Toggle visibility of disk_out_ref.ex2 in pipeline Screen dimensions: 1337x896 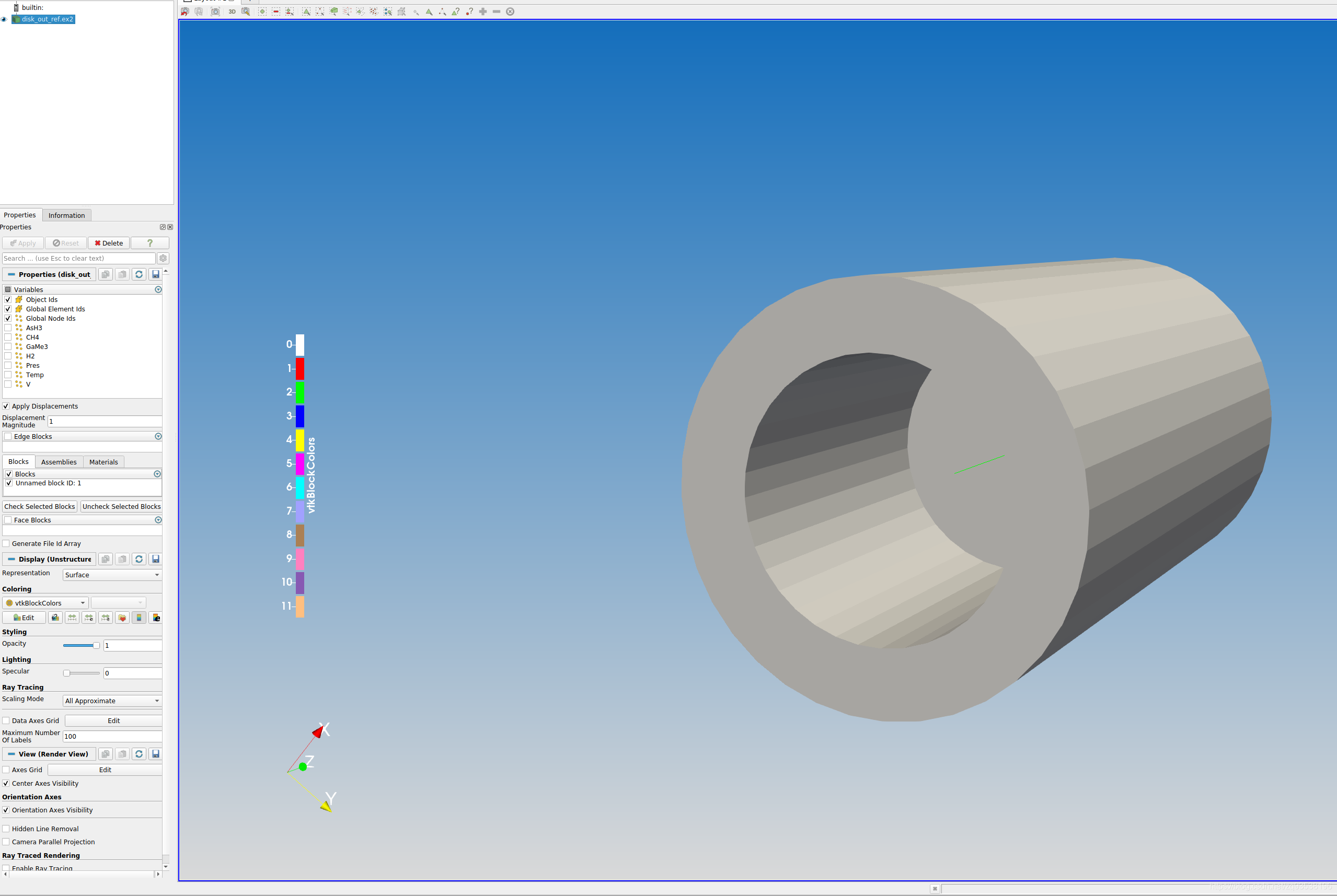point(4,19)
